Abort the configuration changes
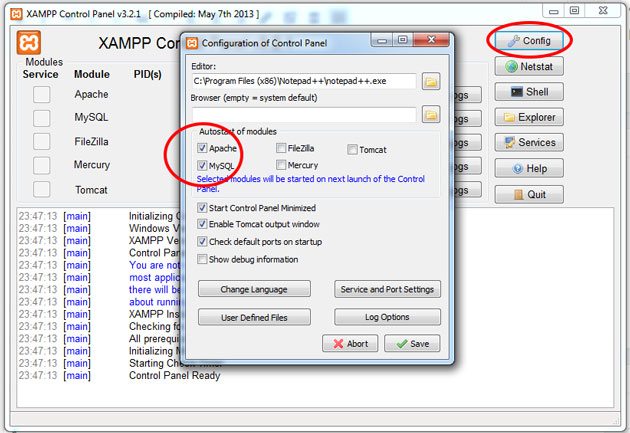This screenshot has height=433, width=630. [350, 343]
